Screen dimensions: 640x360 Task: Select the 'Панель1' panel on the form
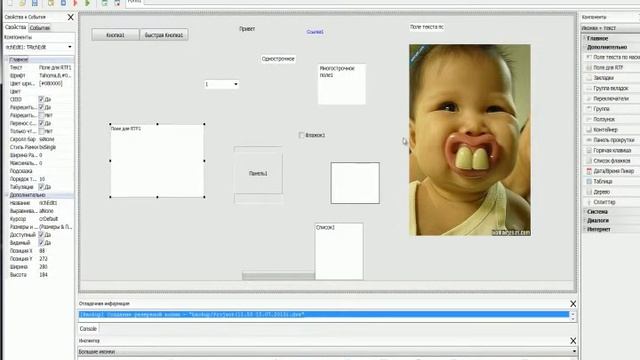click(258, 173)
